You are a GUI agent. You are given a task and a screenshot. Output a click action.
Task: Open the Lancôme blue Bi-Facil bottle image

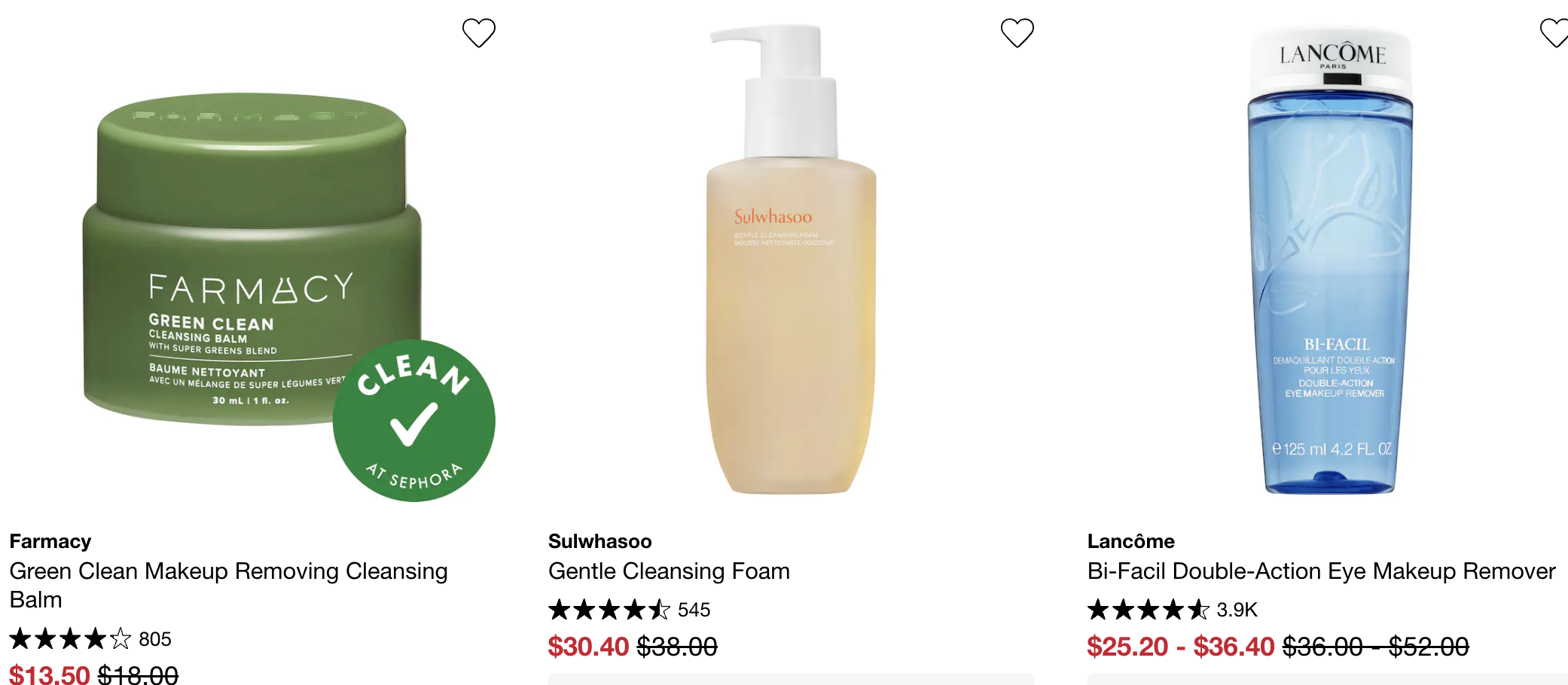pos(1330,260)
